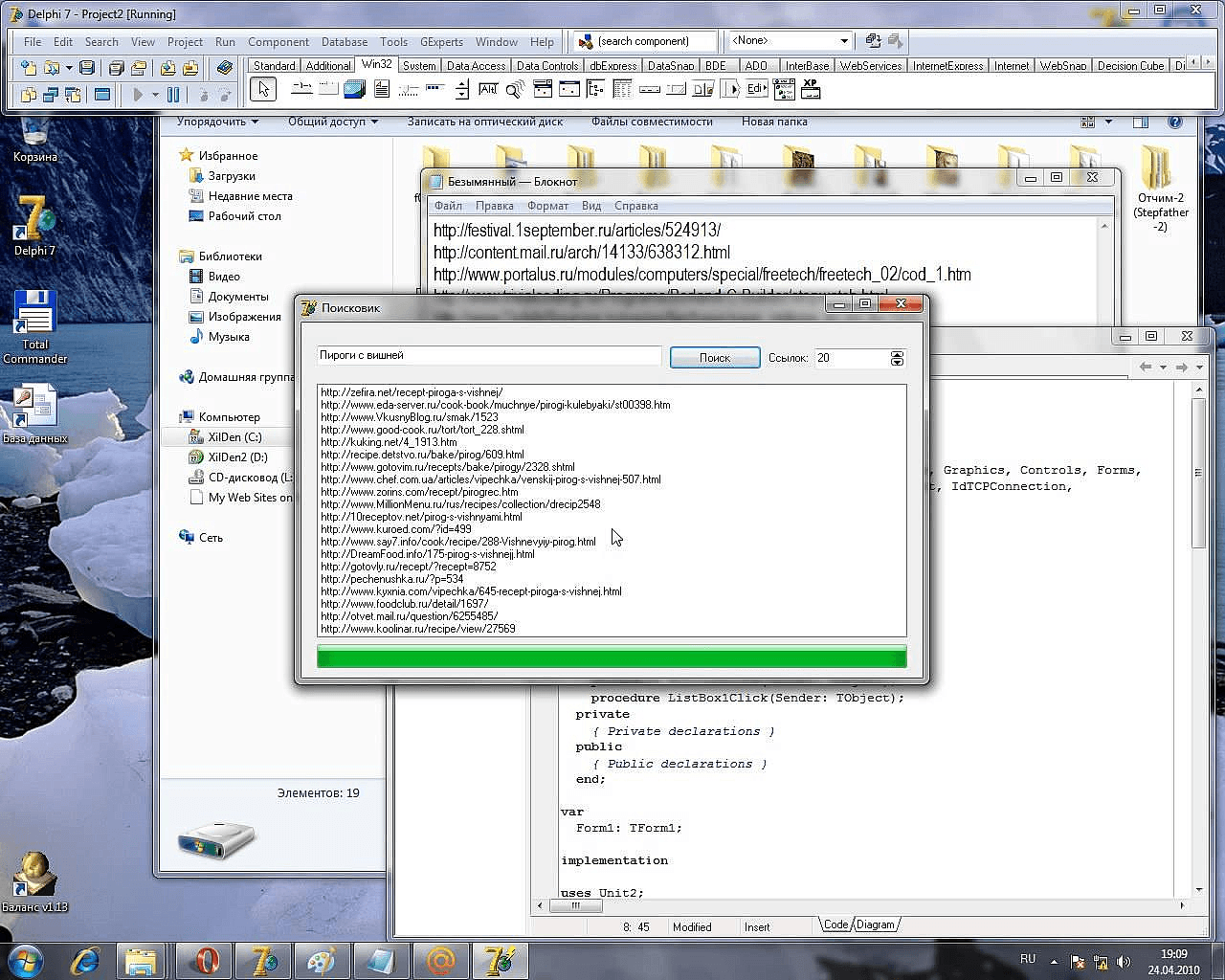
Task: Select XilDen (C:) in Explorer tree
Action: (x=234, y=437)
